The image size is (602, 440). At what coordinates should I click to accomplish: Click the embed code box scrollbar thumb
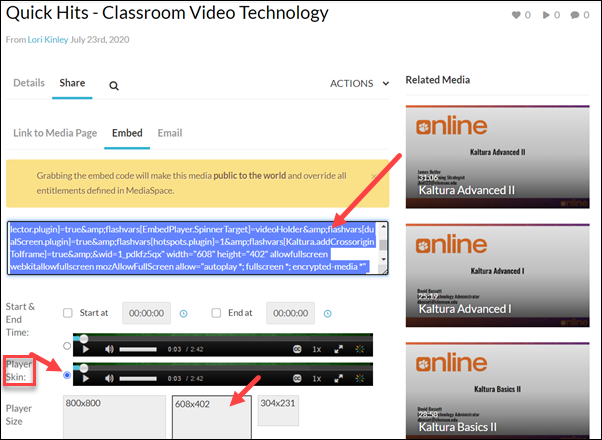click(383, 245)
